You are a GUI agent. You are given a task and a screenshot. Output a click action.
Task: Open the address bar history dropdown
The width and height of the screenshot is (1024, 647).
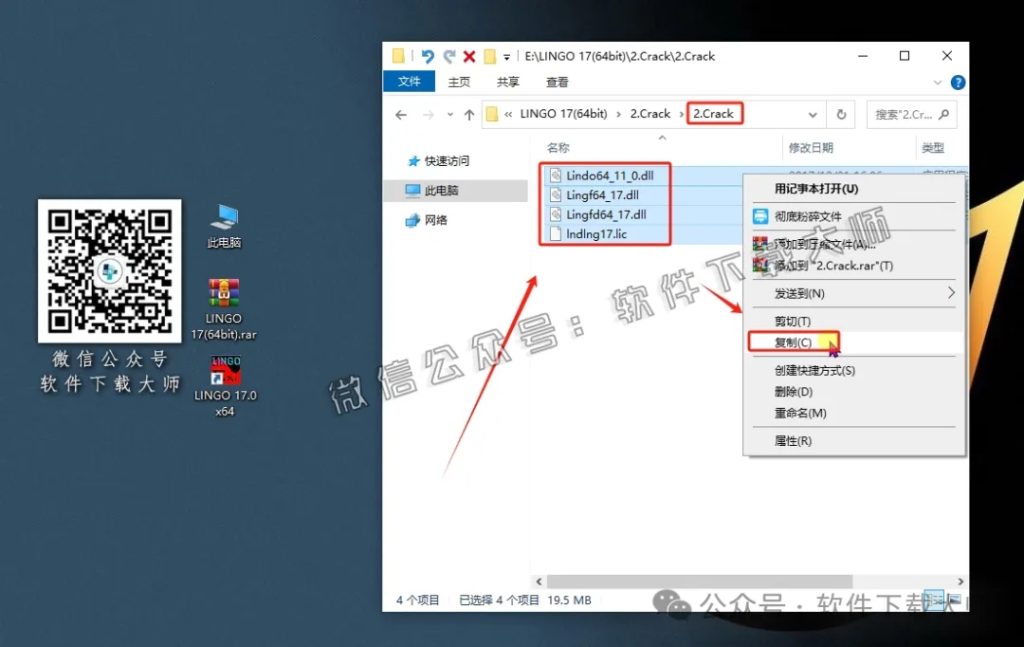tap(812, 114)
